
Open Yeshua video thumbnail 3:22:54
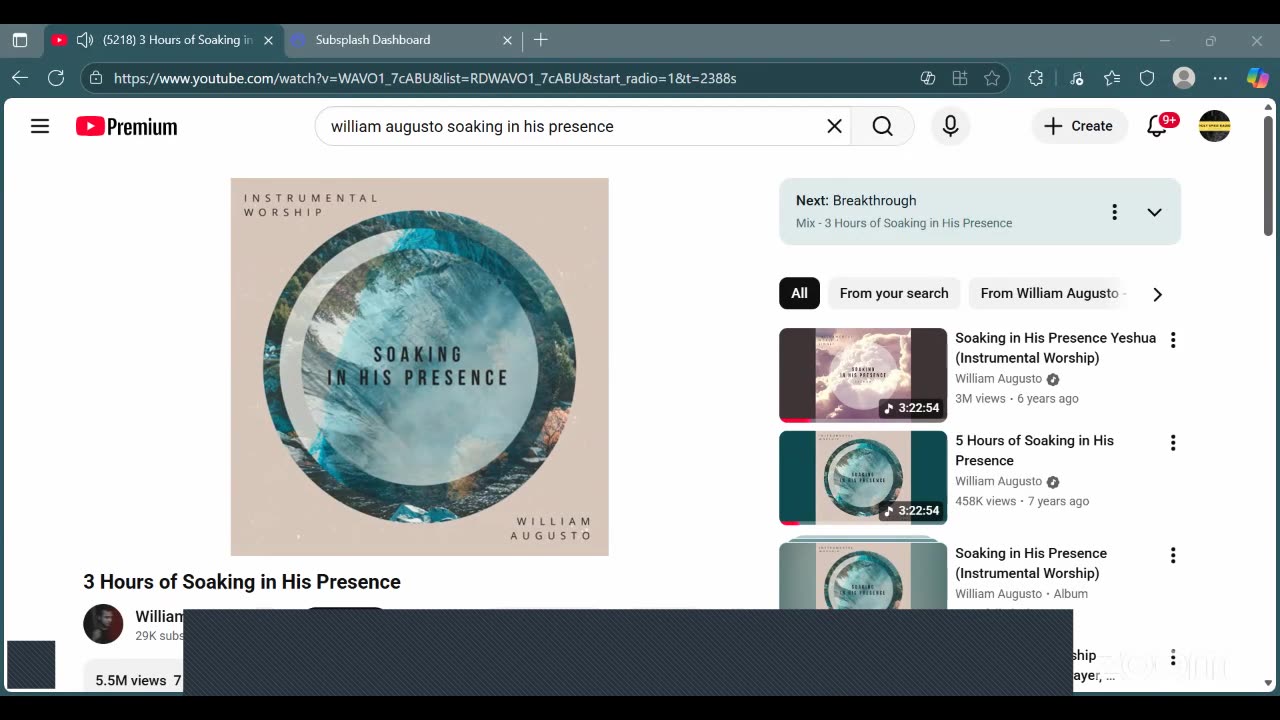point(863,375)
